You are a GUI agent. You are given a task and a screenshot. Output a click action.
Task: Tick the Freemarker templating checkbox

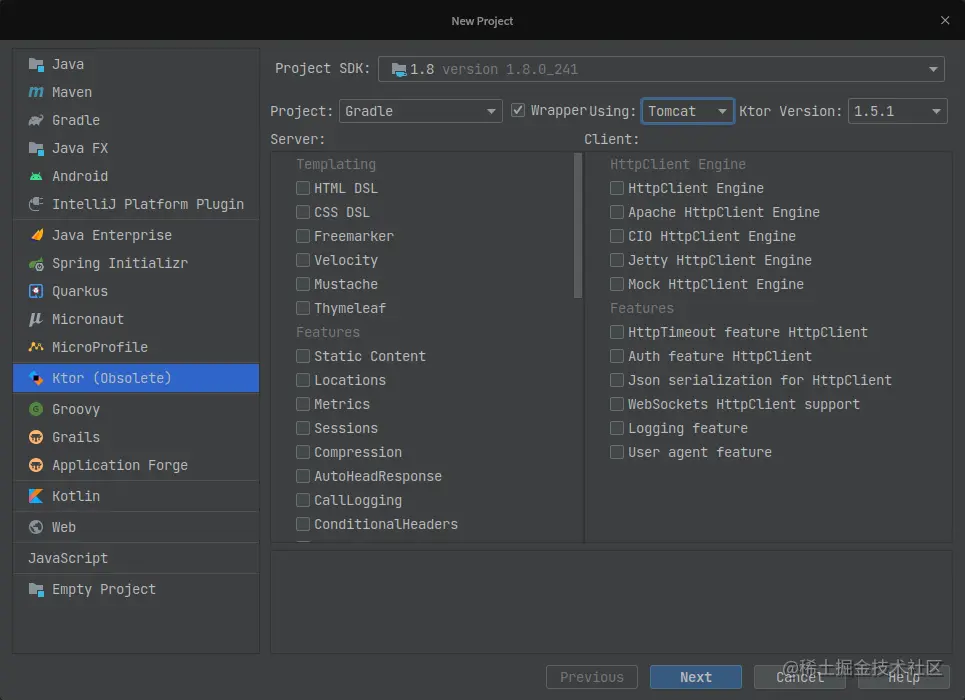click(x=303, y=236)
